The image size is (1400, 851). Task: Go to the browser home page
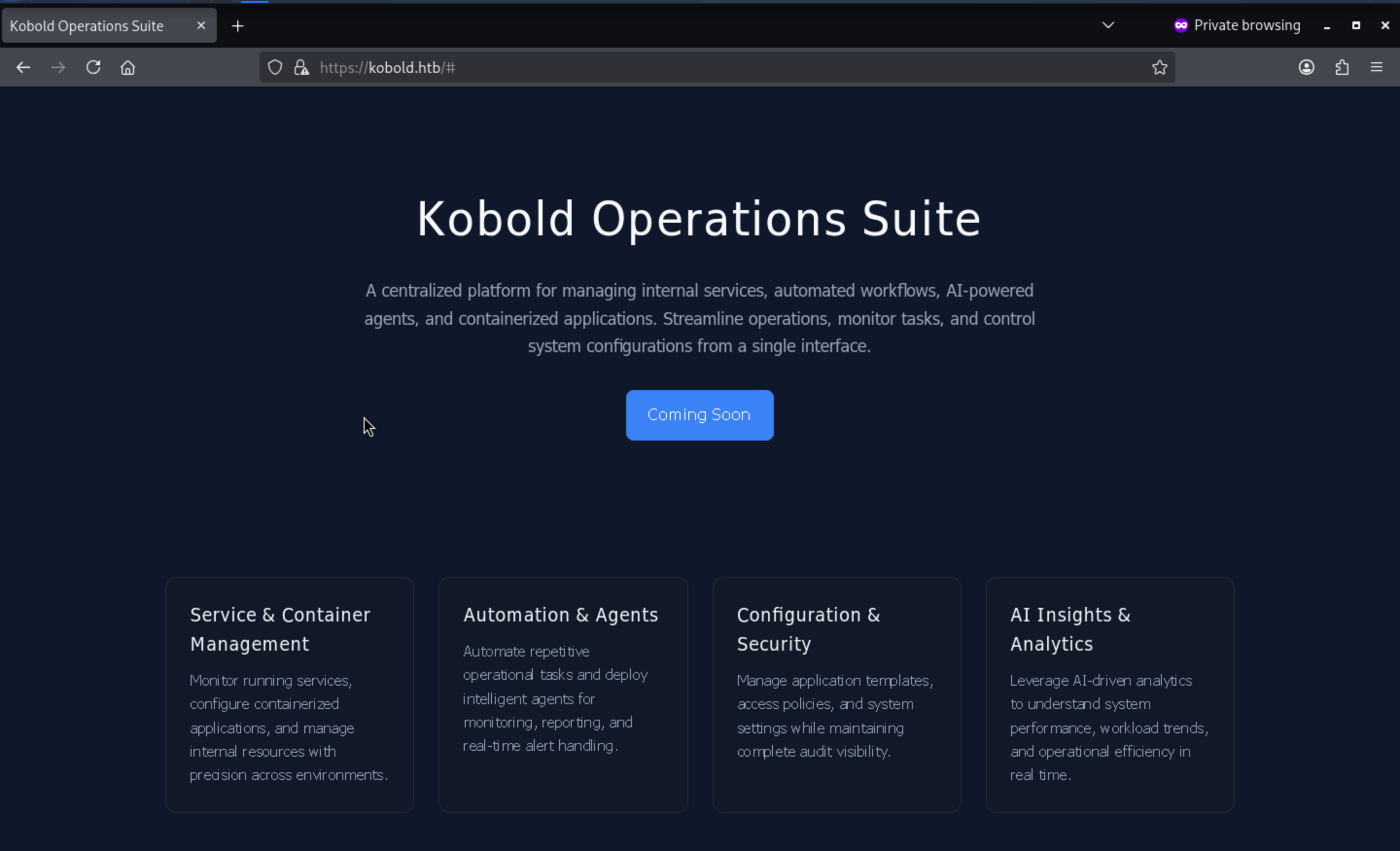pyautogui.click(x=128, y=68)
